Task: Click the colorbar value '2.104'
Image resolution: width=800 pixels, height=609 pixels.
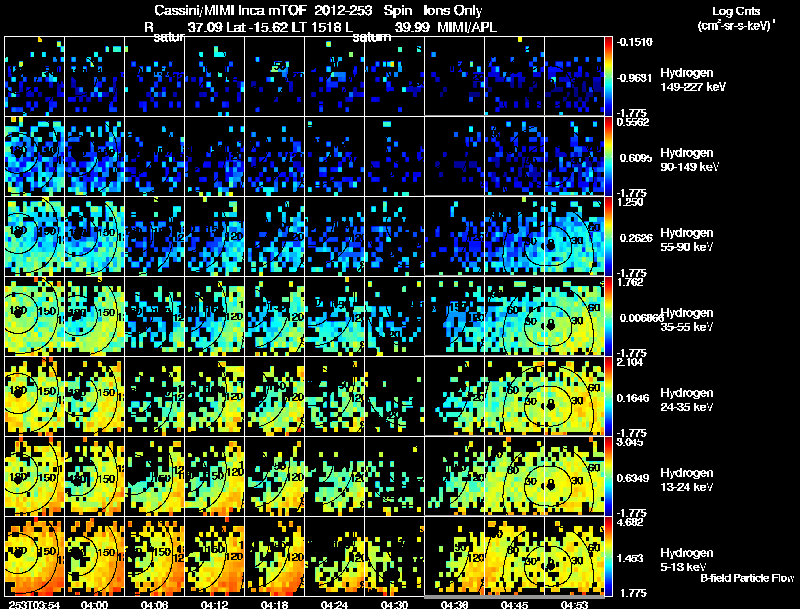Action: pos(630,362)
